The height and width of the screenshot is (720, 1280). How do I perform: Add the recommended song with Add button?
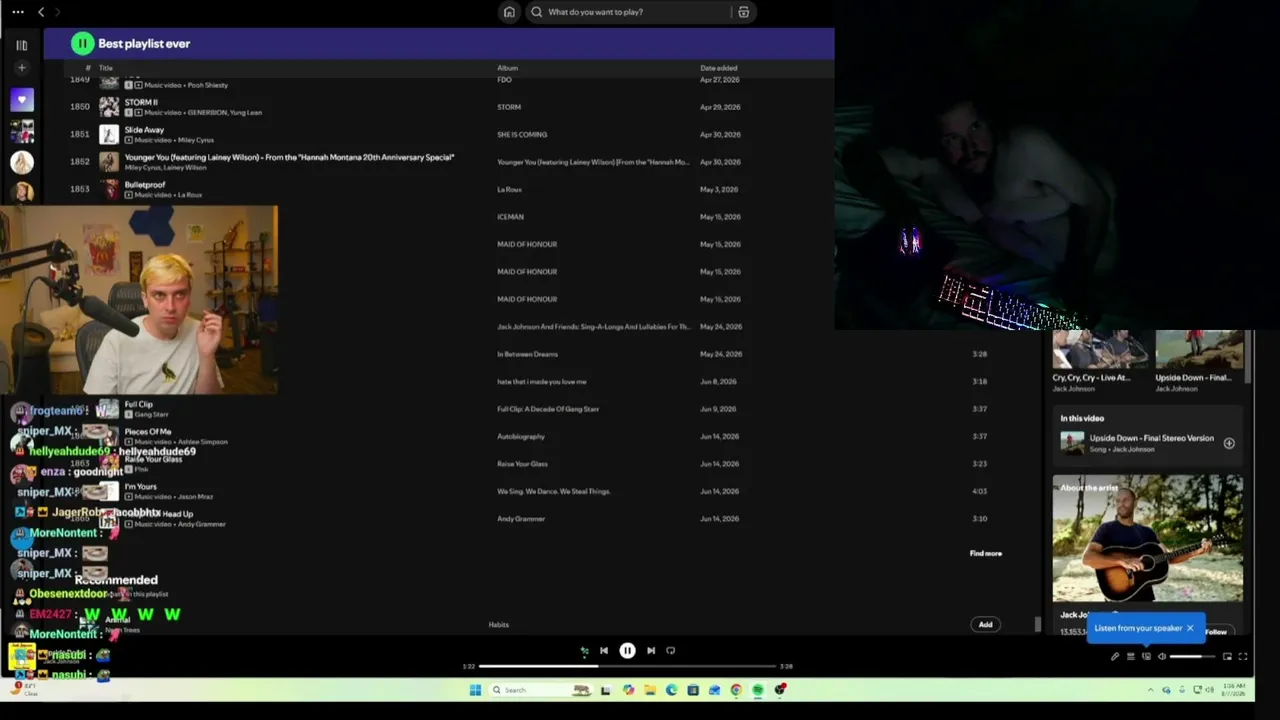[x=985, y=625]
